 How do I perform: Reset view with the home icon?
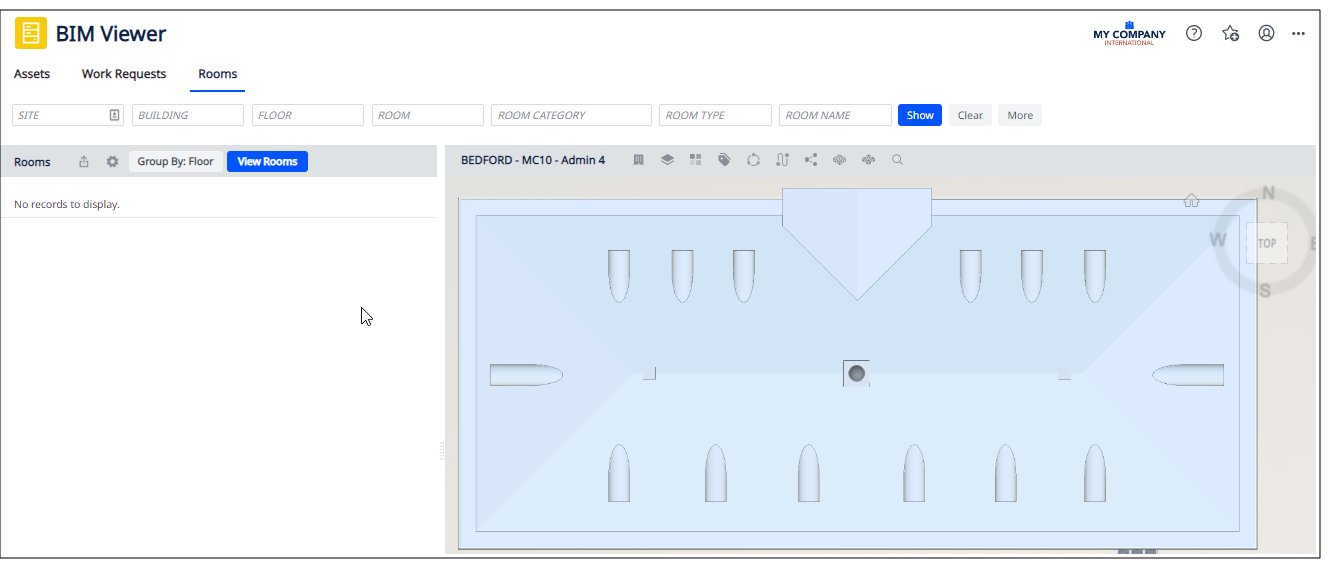[x=1191, y=200]
